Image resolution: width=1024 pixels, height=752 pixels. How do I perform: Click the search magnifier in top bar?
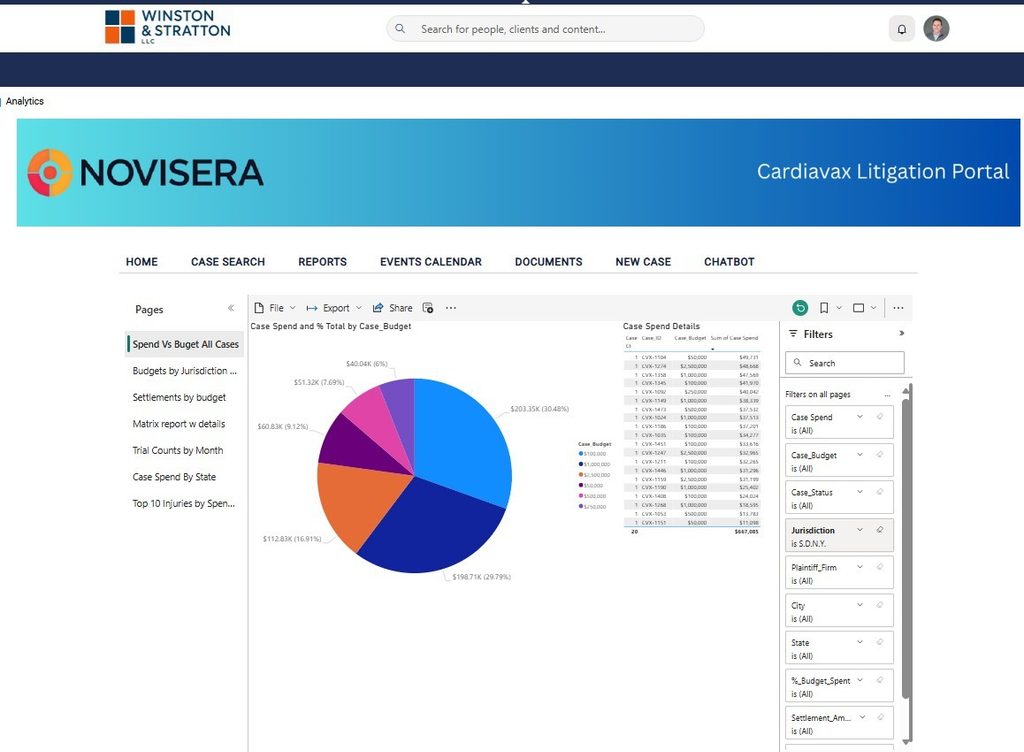(400, 29)
